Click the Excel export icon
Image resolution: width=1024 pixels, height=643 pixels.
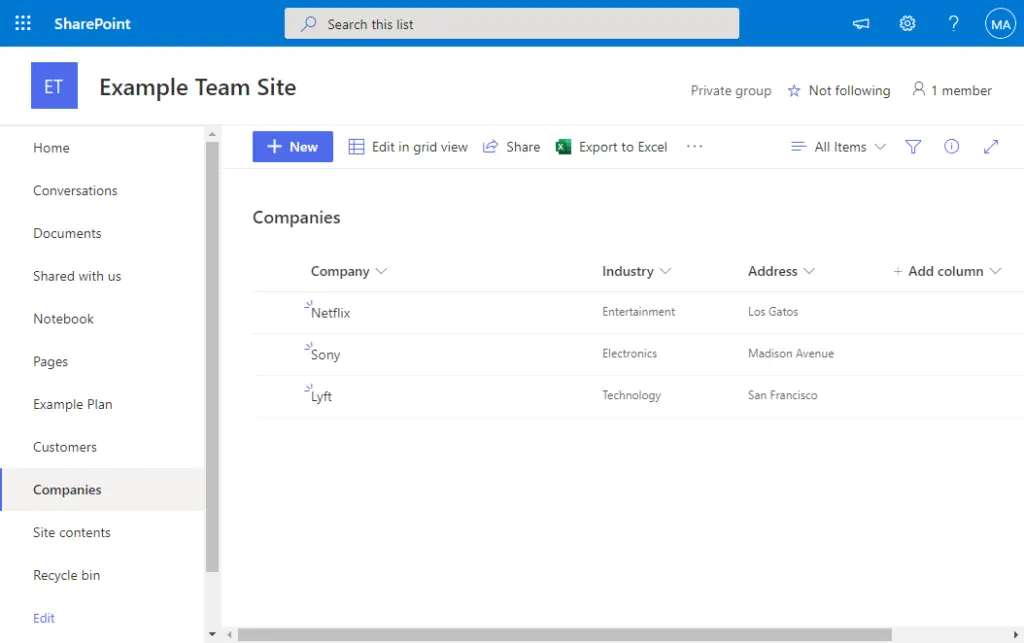[x=563, y=147]
